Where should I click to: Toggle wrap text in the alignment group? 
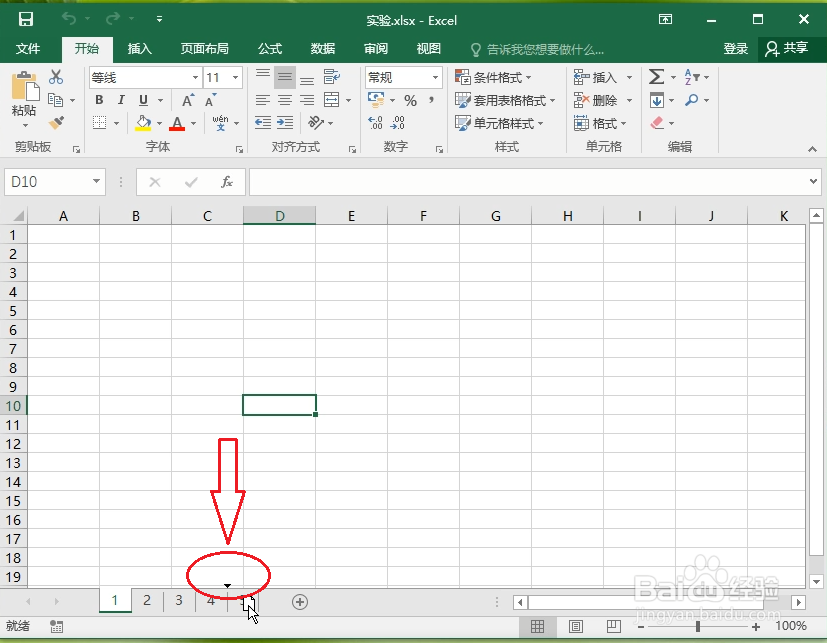pos(331,77)
